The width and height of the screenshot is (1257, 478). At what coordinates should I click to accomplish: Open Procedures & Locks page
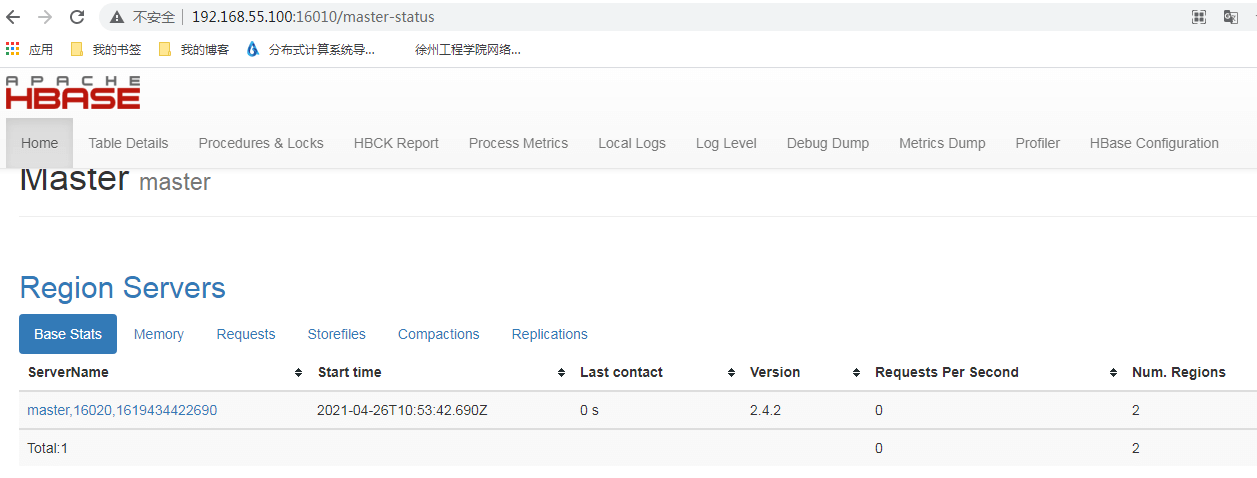point(261,143)
